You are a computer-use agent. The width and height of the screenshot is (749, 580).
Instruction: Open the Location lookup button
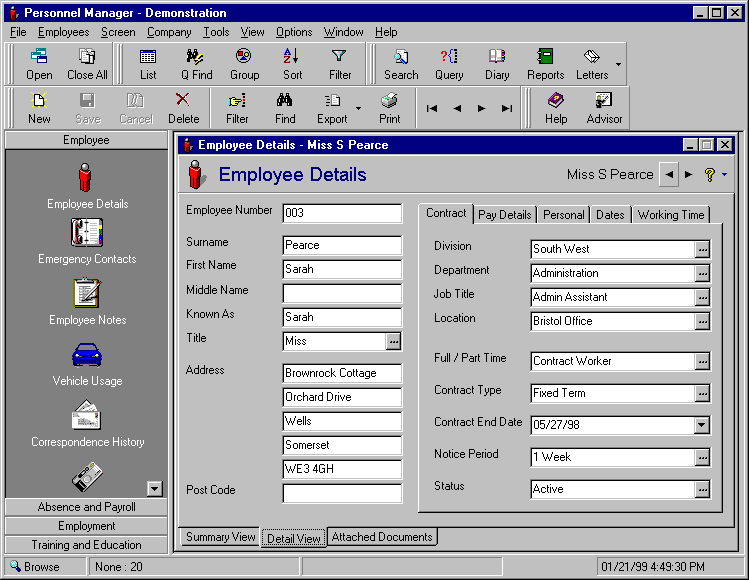click(702, 321)
